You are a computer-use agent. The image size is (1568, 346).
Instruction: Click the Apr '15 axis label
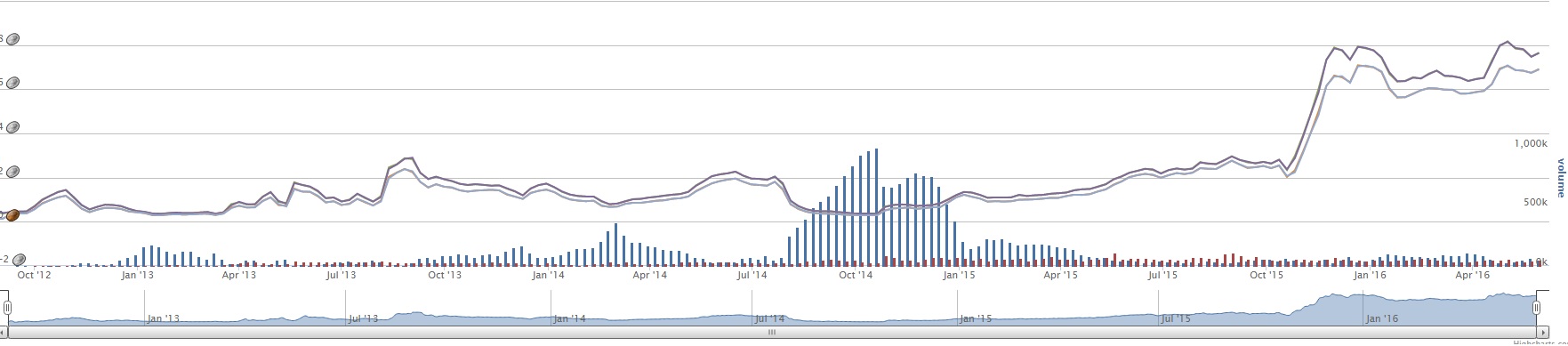(1060, 276)
